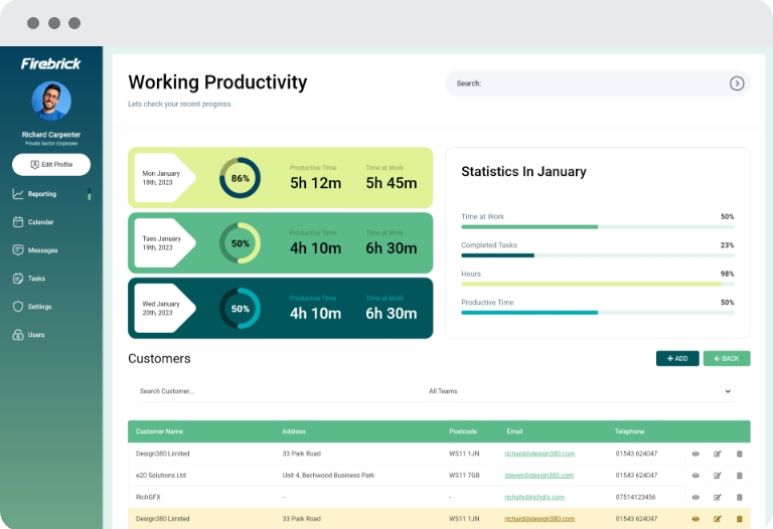Click the Edit Profile button
This screenshot has width=773, height=529.
click(x=51, y=164)
